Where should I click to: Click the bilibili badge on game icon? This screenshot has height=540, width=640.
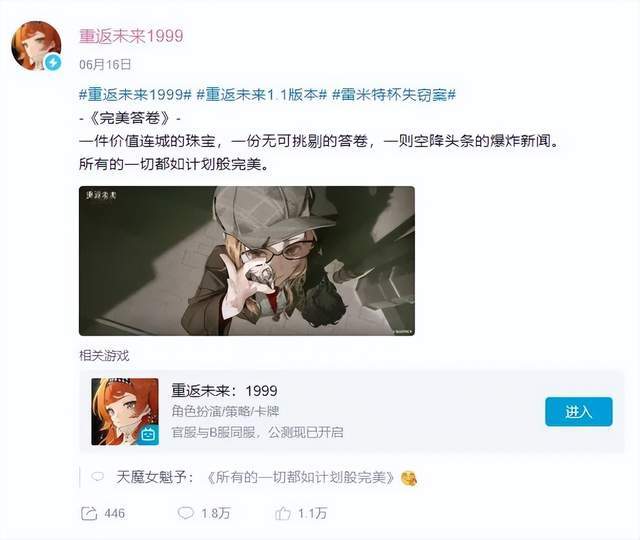click(148, 434)
